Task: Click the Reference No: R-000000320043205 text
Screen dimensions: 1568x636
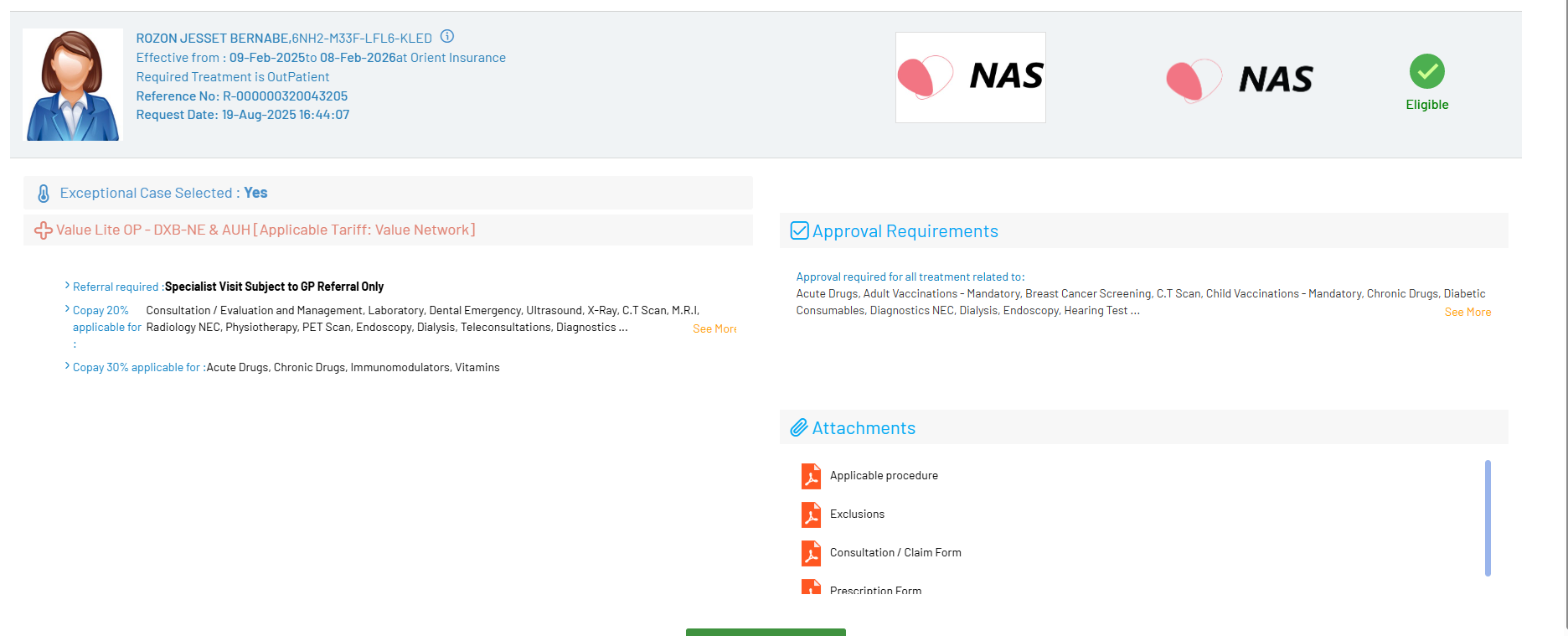Action: (242, 96)
